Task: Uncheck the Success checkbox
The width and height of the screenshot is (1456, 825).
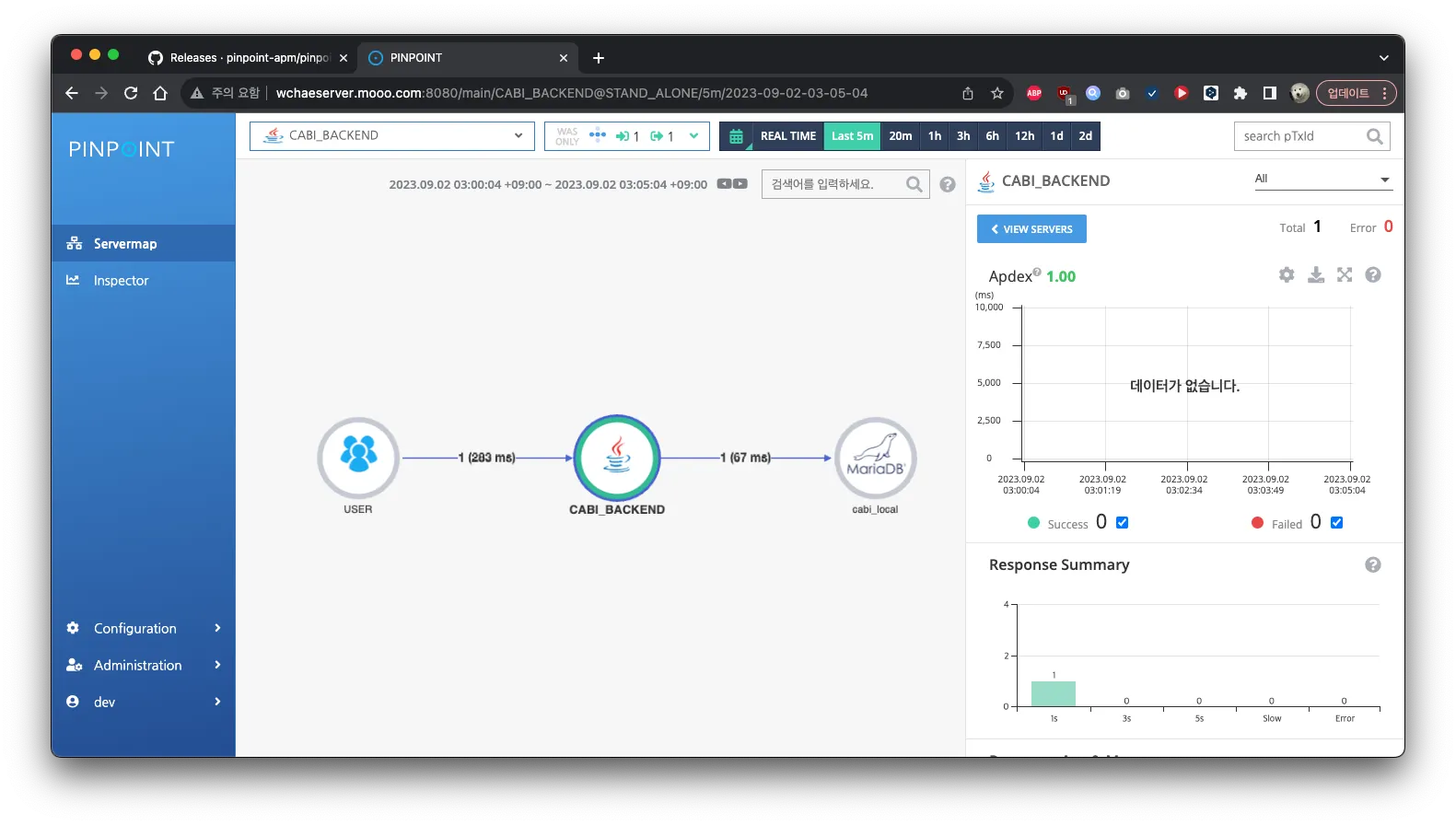Action: (x=1122, y=522)
